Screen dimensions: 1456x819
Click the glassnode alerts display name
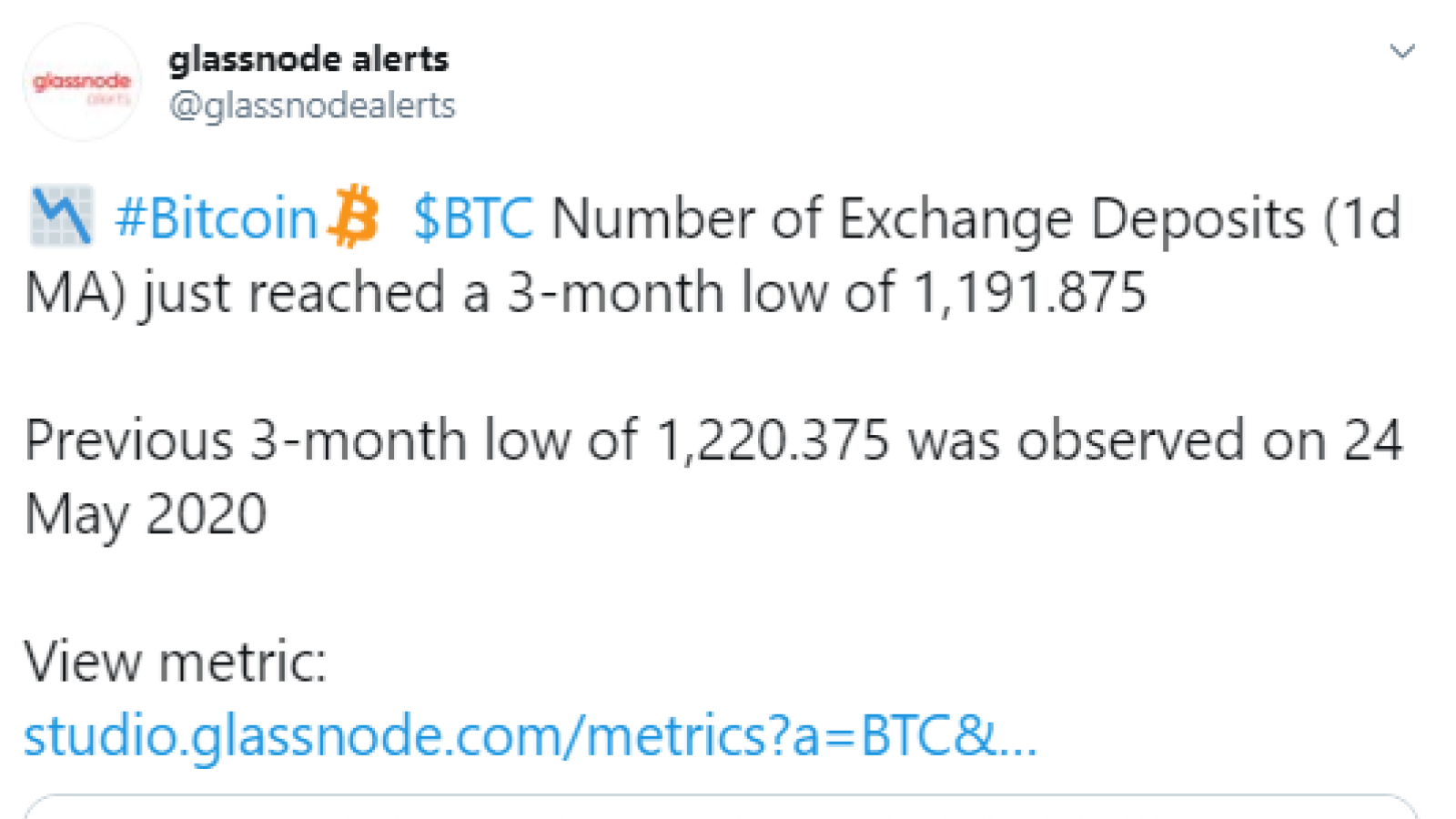(308, 60)
